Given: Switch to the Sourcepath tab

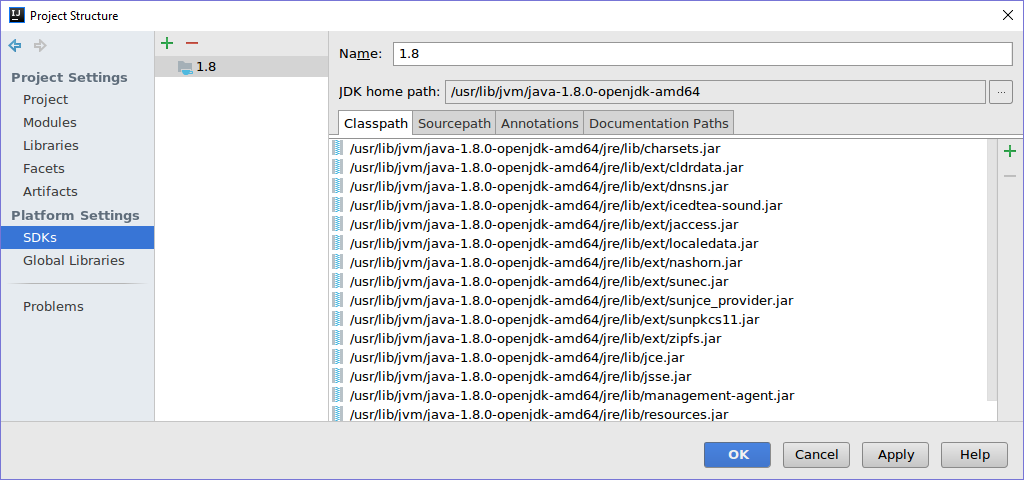Looking at the screenshot, I should pyautogui.click(x=455, y=123).
